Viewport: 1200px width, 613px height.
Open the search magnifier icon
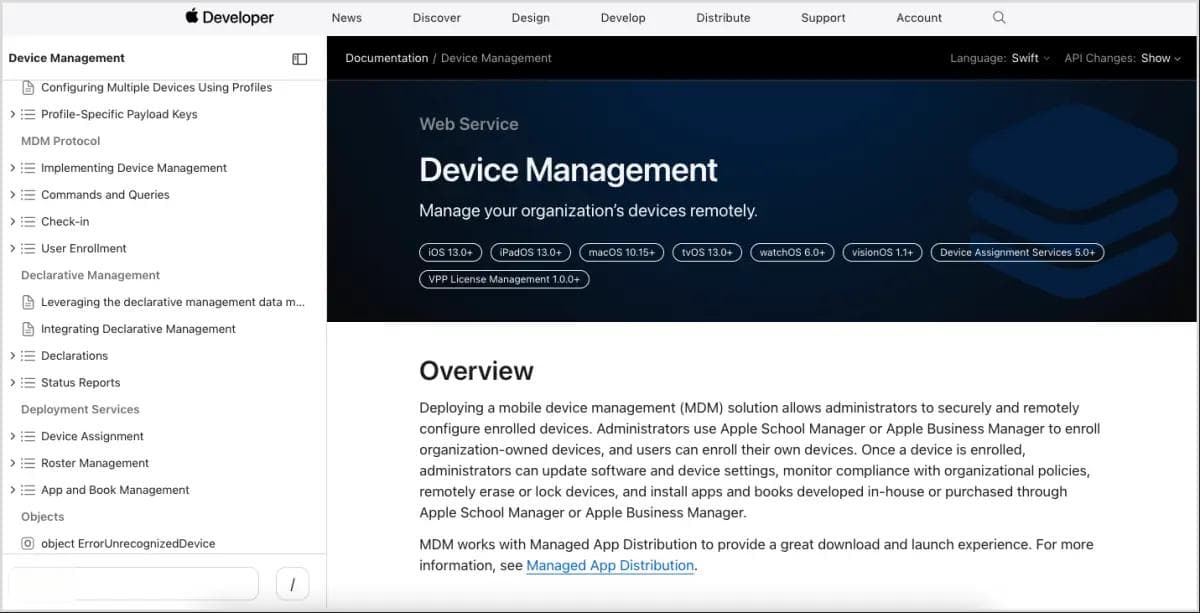coord(999,17)
